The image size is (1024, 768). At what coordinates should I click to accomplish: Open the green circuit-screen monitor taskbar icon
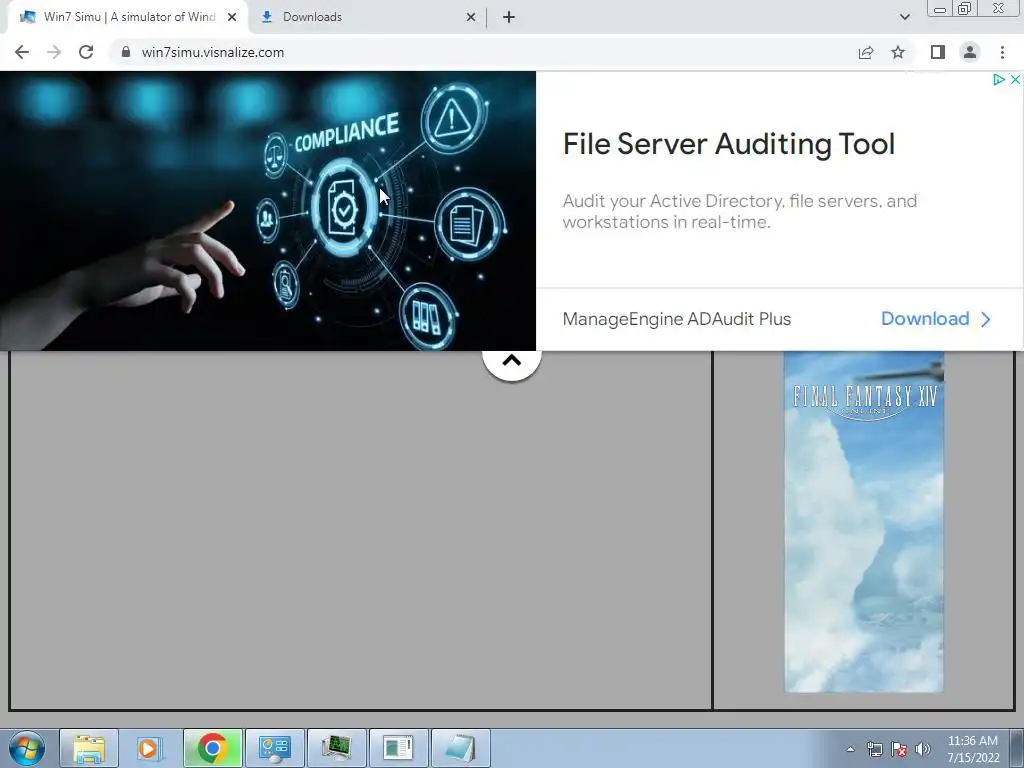coord(336,748)
